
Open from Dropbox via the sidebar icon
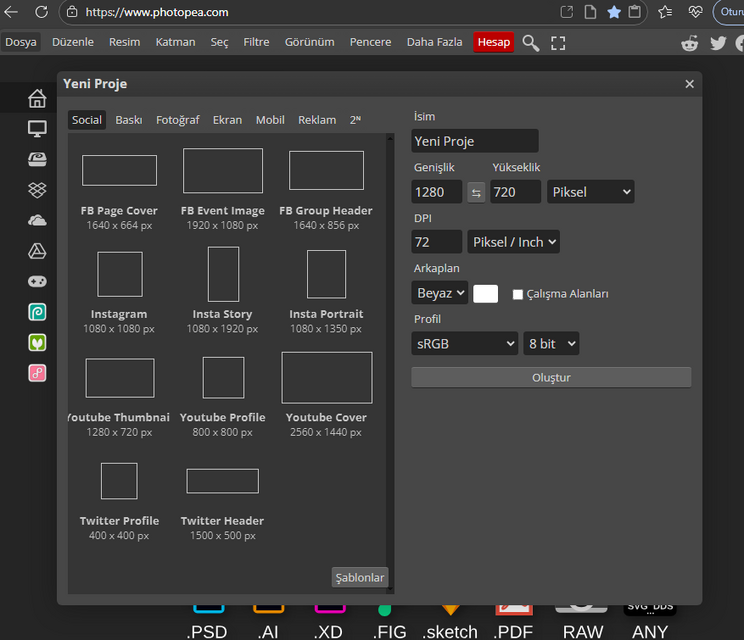(x=37, y=190)
